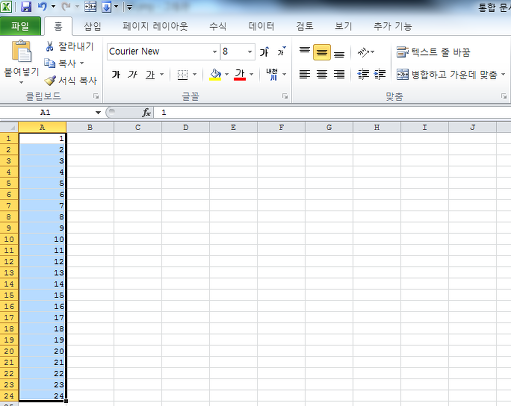Click 병합하고 가운데 맞춤 (Merge & Center) button
This screenshot has height=406, width=511.
click(447, 74)
